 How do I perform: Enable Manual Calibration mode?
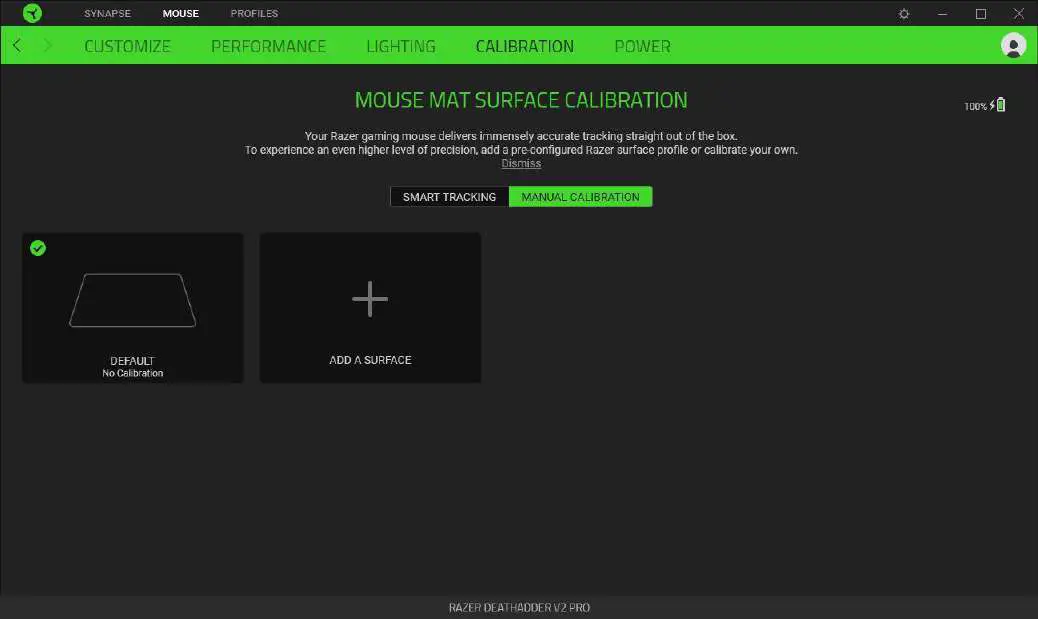click(581, 196)
